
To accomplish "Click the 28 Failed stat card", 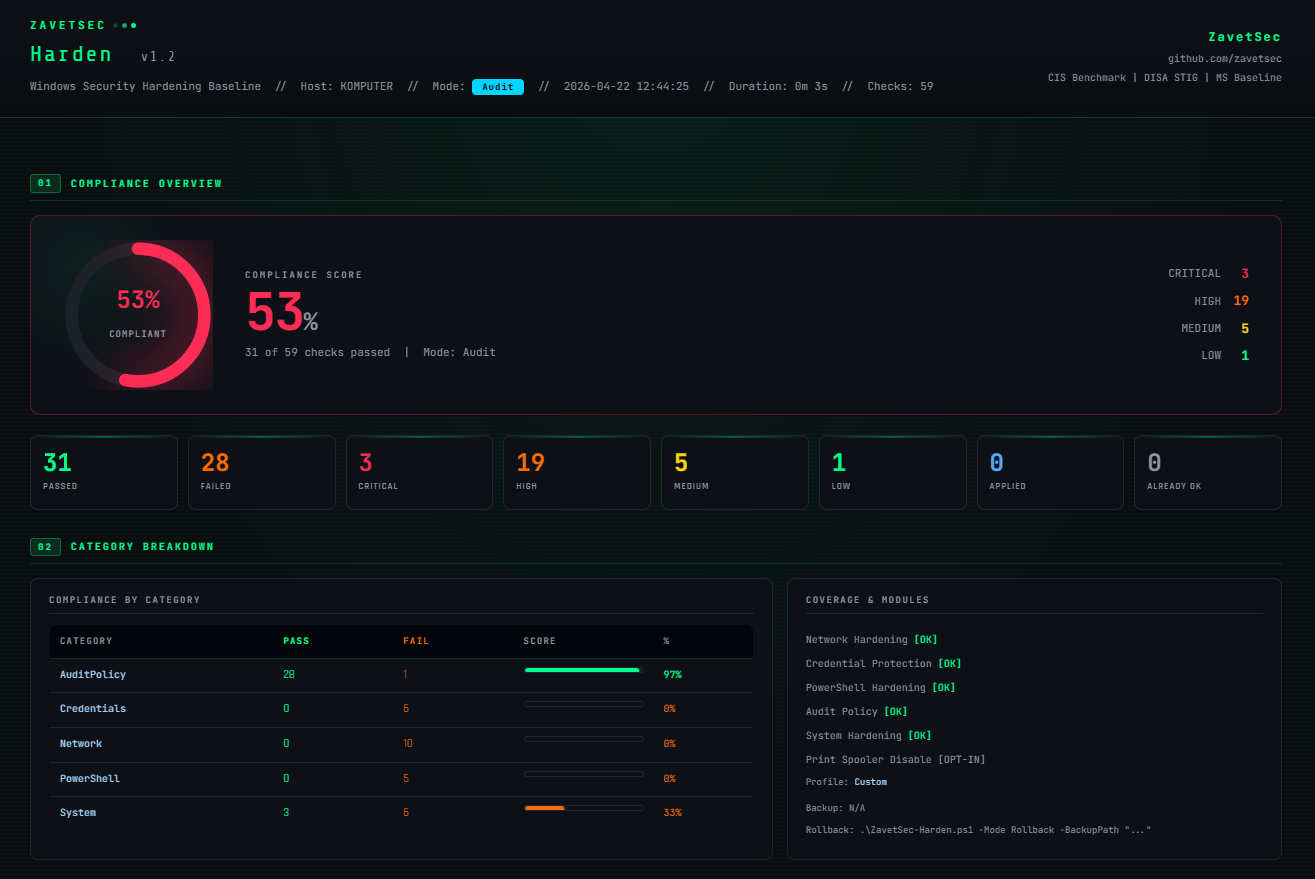I will pyautogui.click(x=262, y=473).
